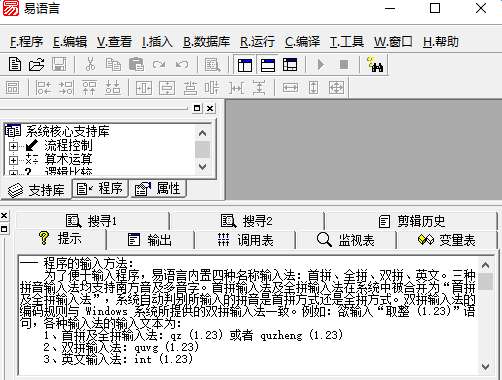Open the F.程序 menu
The height and width of the screenshot is (380, 502).
click(x=26, y=42)
